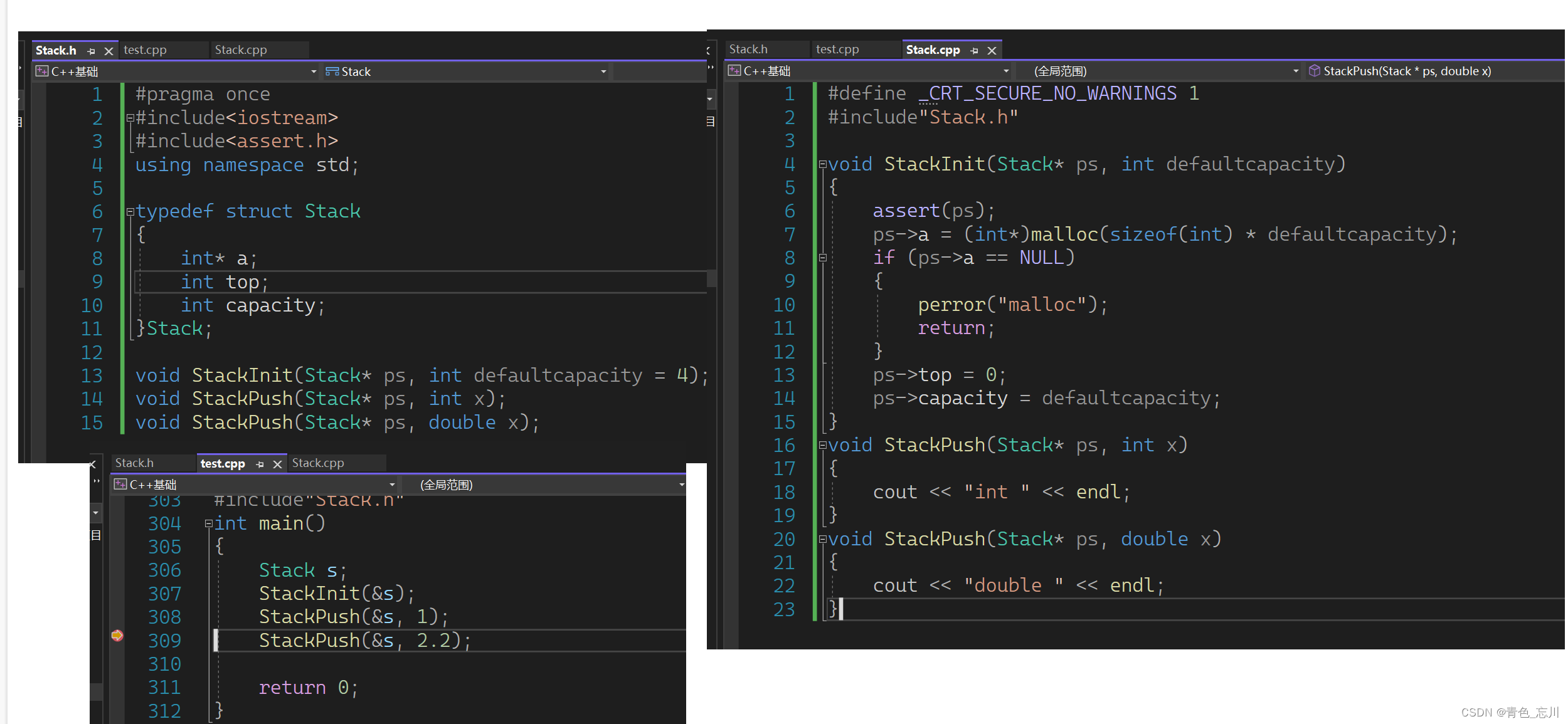Close the active test.cpp tab

(277, 464)
